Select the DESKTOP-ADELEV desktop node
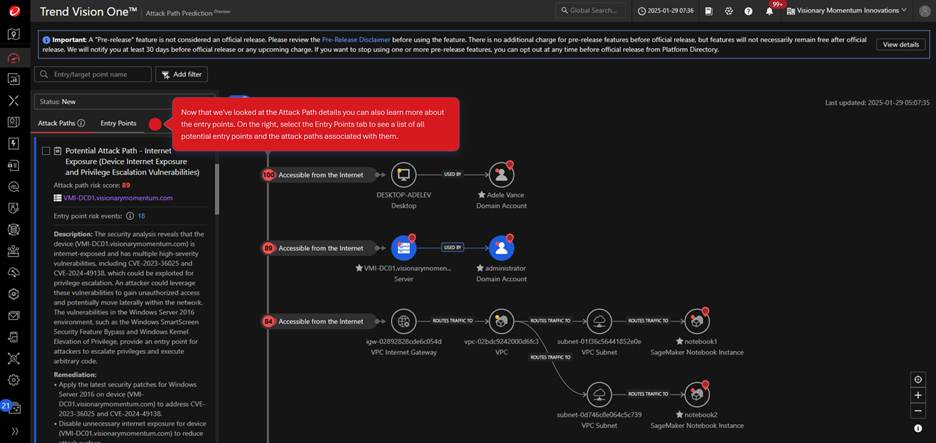This screenshot has width=936, height=443. pos(404,174)
